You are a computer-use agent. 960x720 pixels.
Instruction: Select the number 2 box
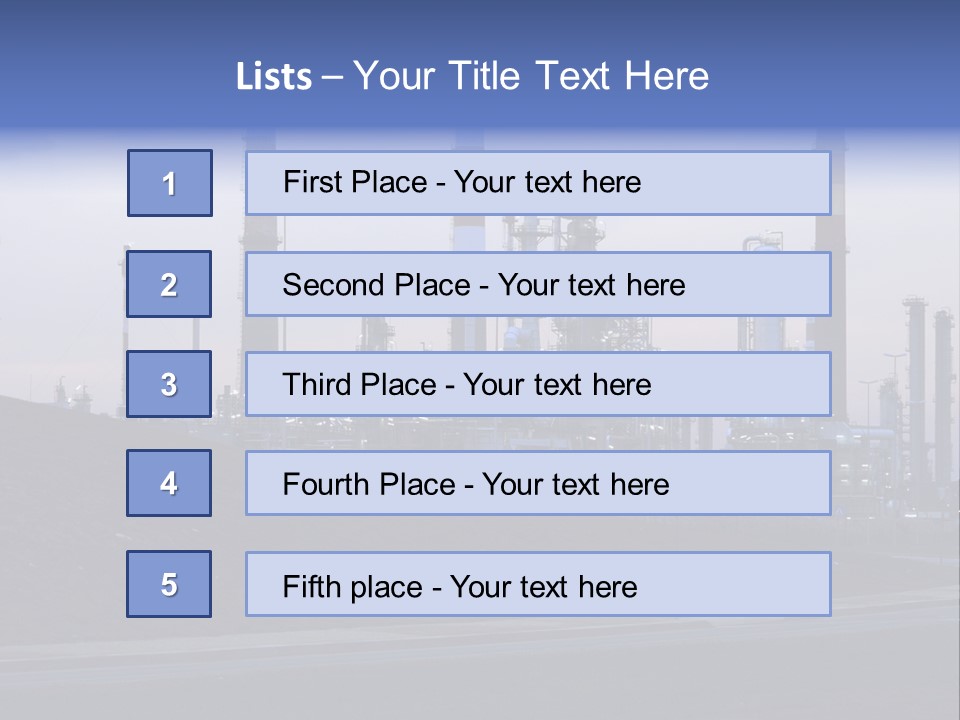pos(170,284)
